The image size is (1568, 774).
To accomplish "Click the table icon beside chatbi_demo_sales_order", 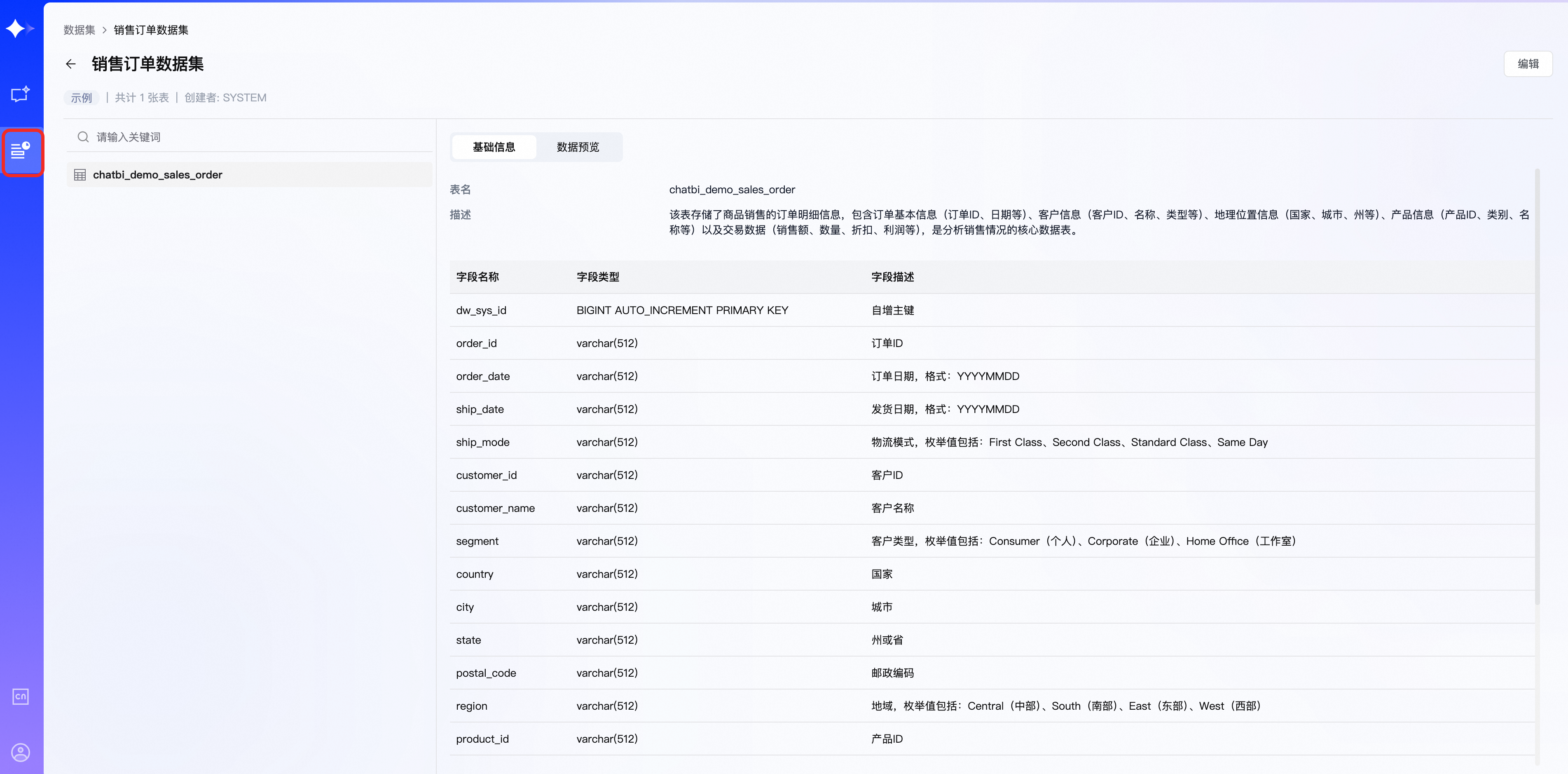I will tap(80, 176).
